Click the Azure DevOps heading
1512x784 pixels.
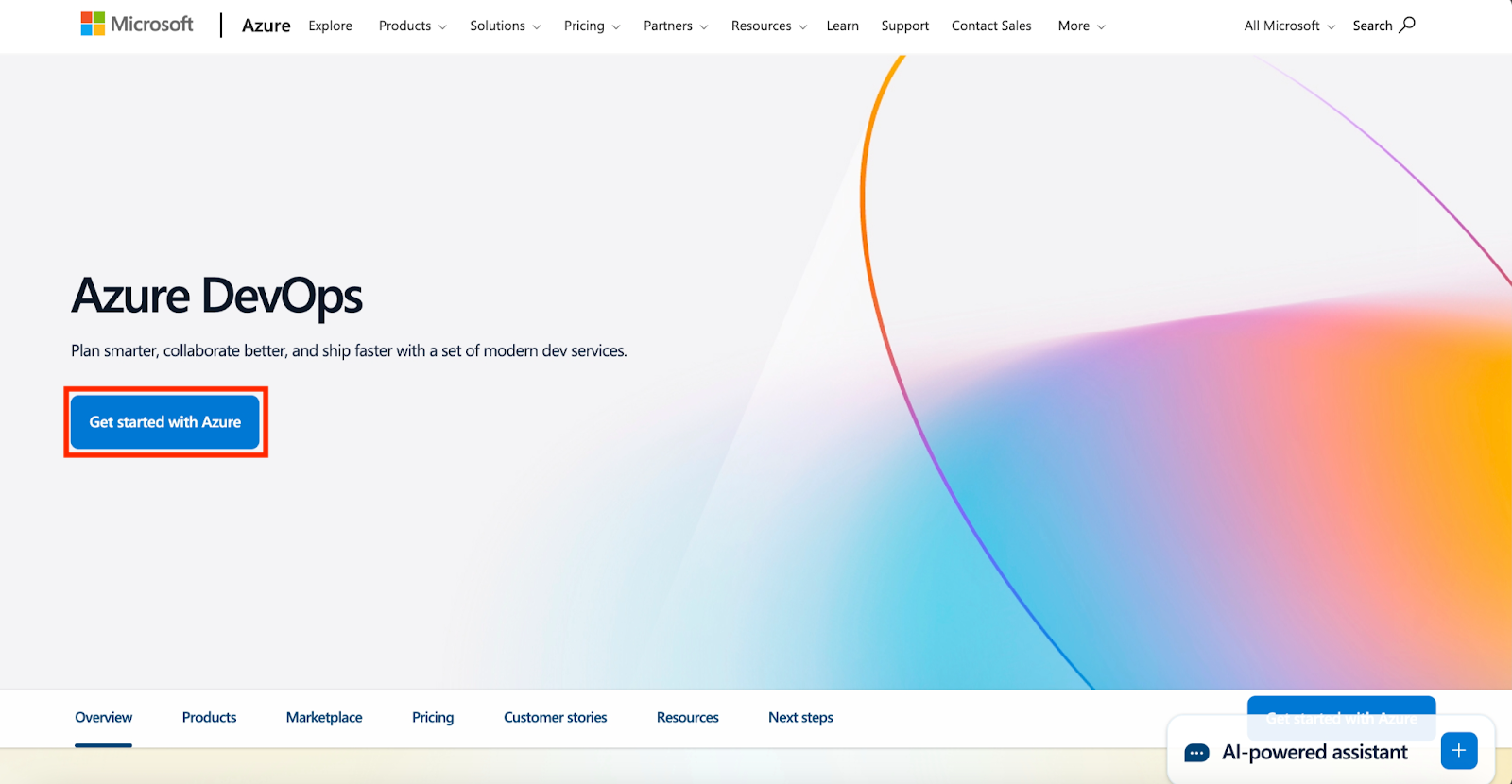tap(217, 296)
